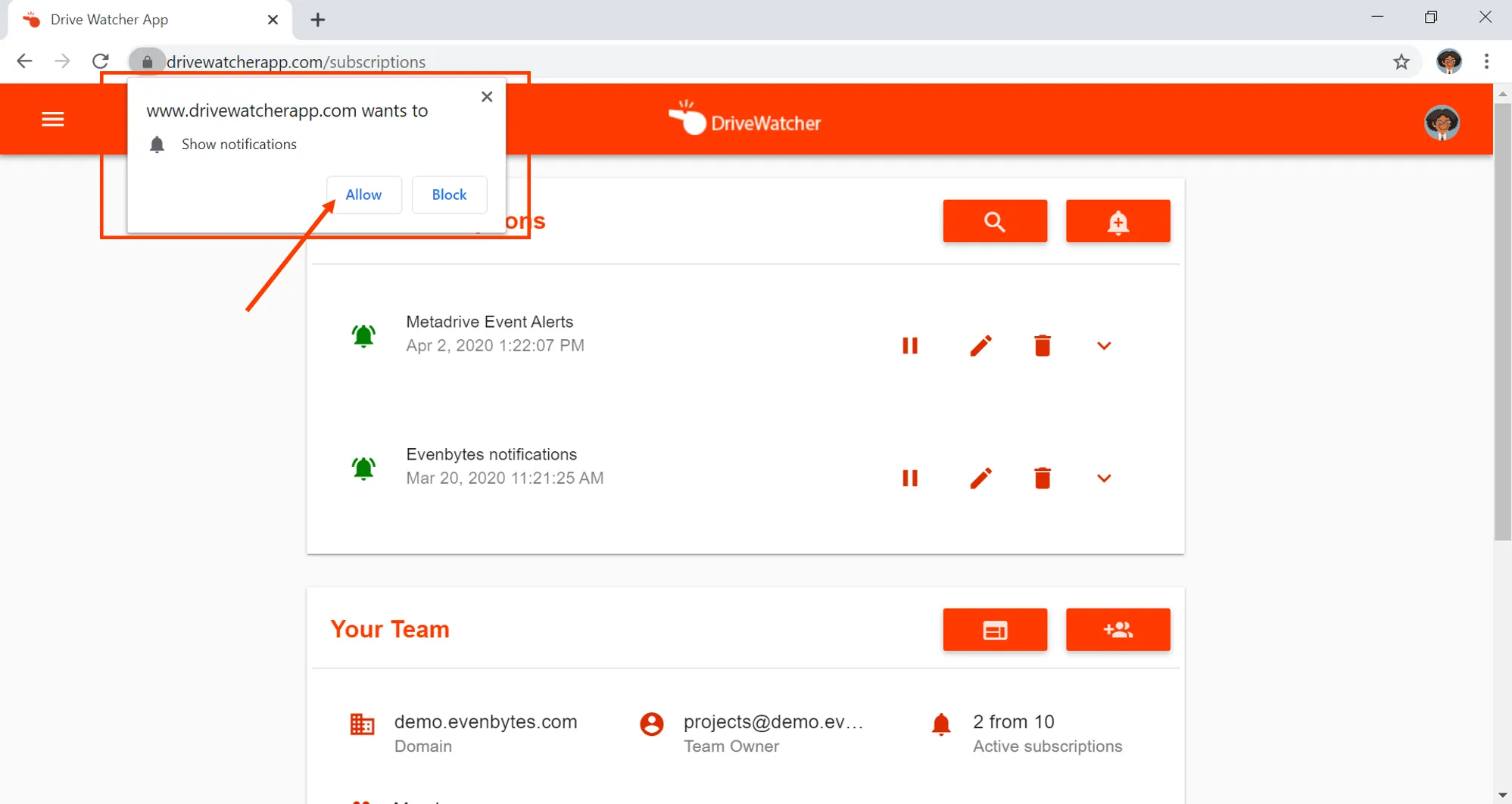Viewport: 1512px width, 804px height.
Task: Click the 'Apr 2, 2020 1:22:07 PM' date
Action: 495,346
